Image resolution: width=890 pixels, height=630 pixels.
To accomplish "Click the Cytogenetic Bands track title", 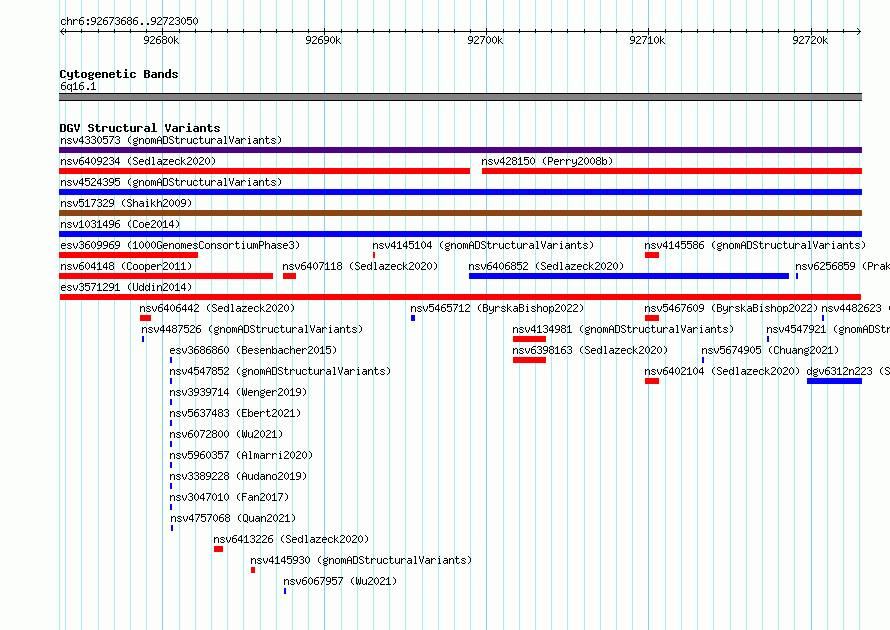I will (119, 74).
